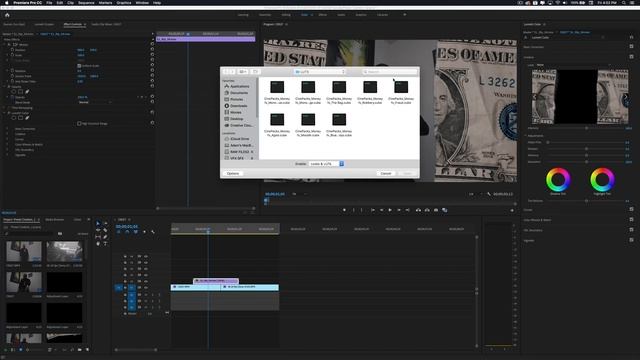Image resolution: width=640 pixels, height=360 pixels.
Task: Select the purple adjustment layer clip on timeline
Action: coord(216,281)
